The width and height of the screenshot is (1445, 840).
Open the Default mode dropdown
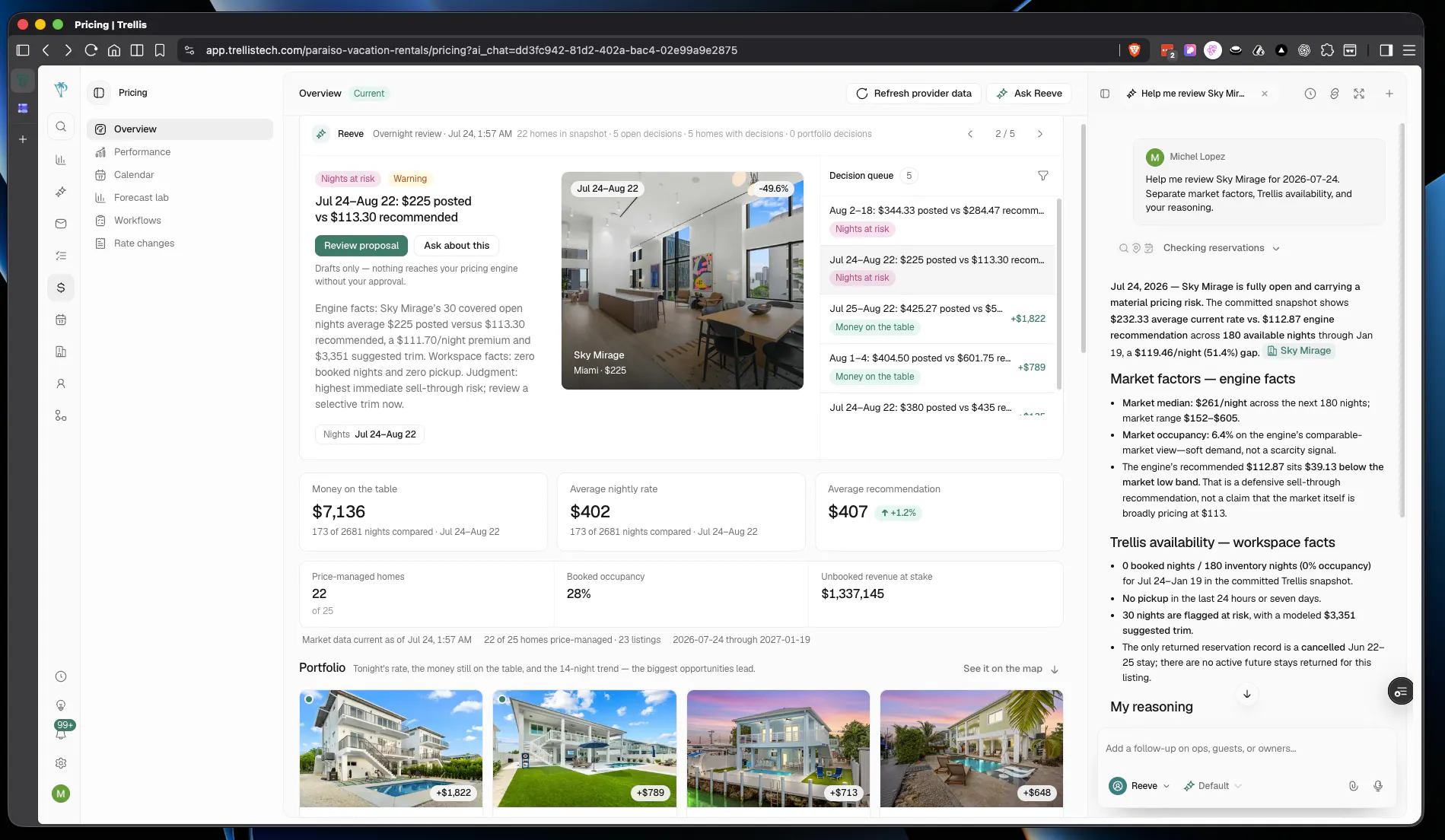(x=1213, y=786)
